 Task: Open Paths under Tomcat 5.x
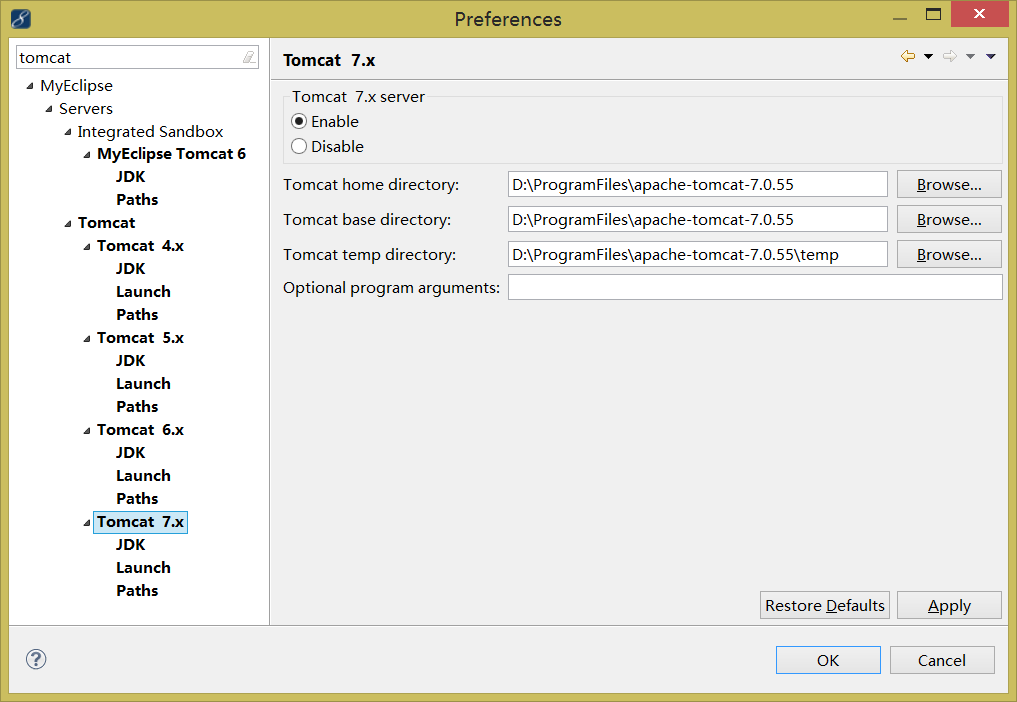137,407
